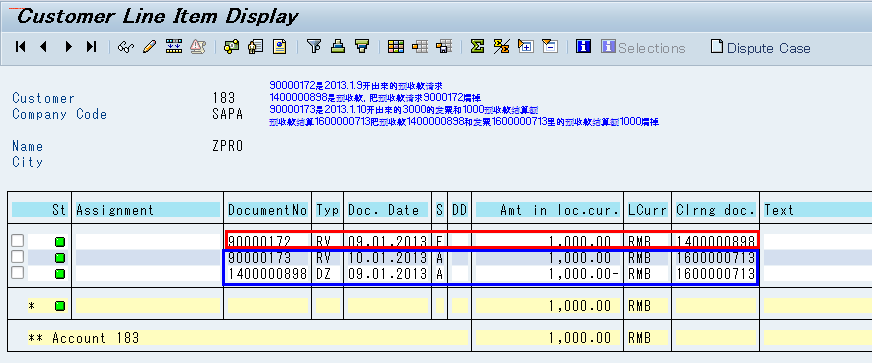The height and width of the screenshot is (363, 872).
Task: Open the customer master data icon
Action: pyautogui.click(x=255, y=47)
